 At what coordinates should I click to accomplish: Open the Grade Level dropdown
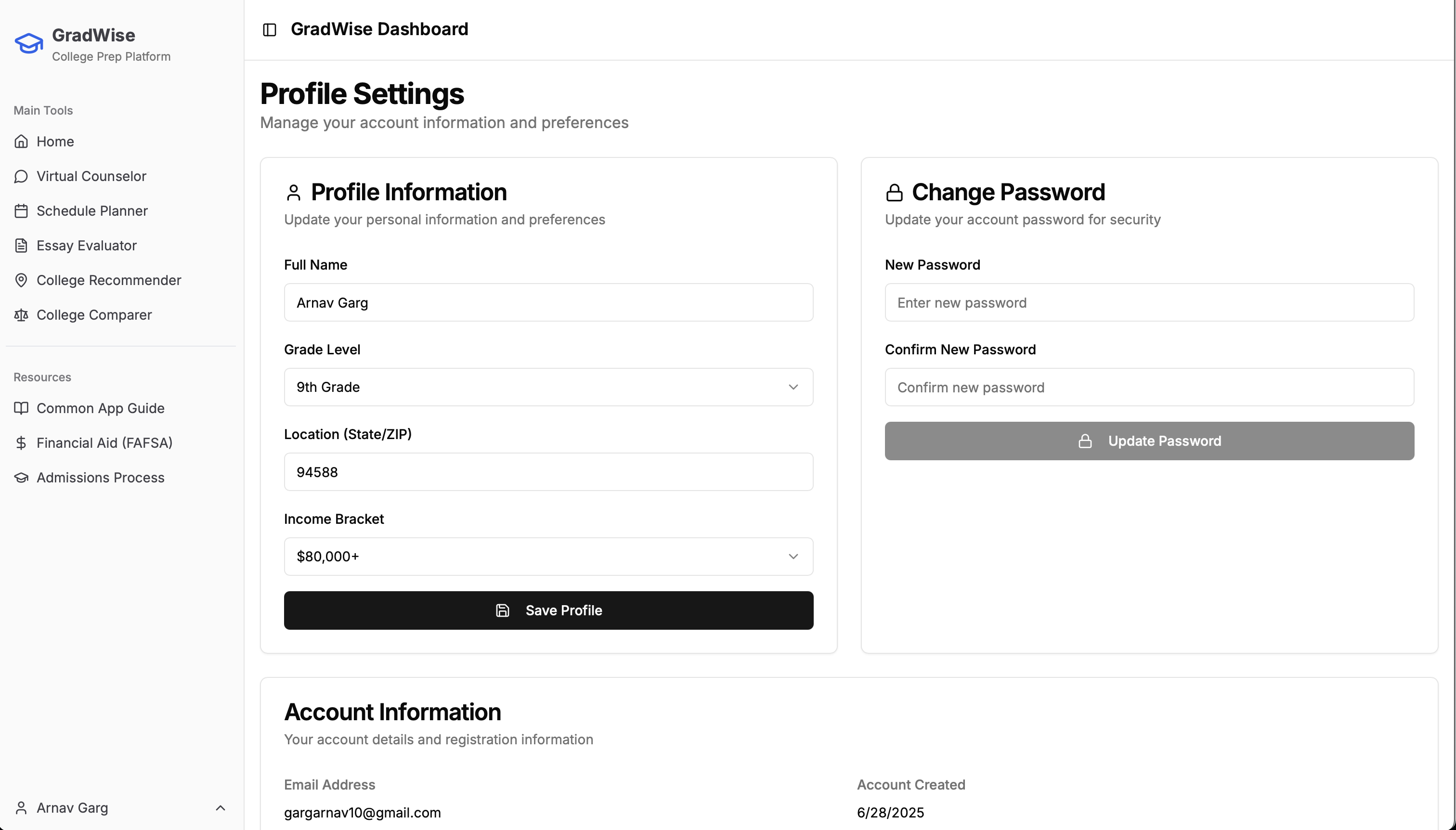coord(548,387)
